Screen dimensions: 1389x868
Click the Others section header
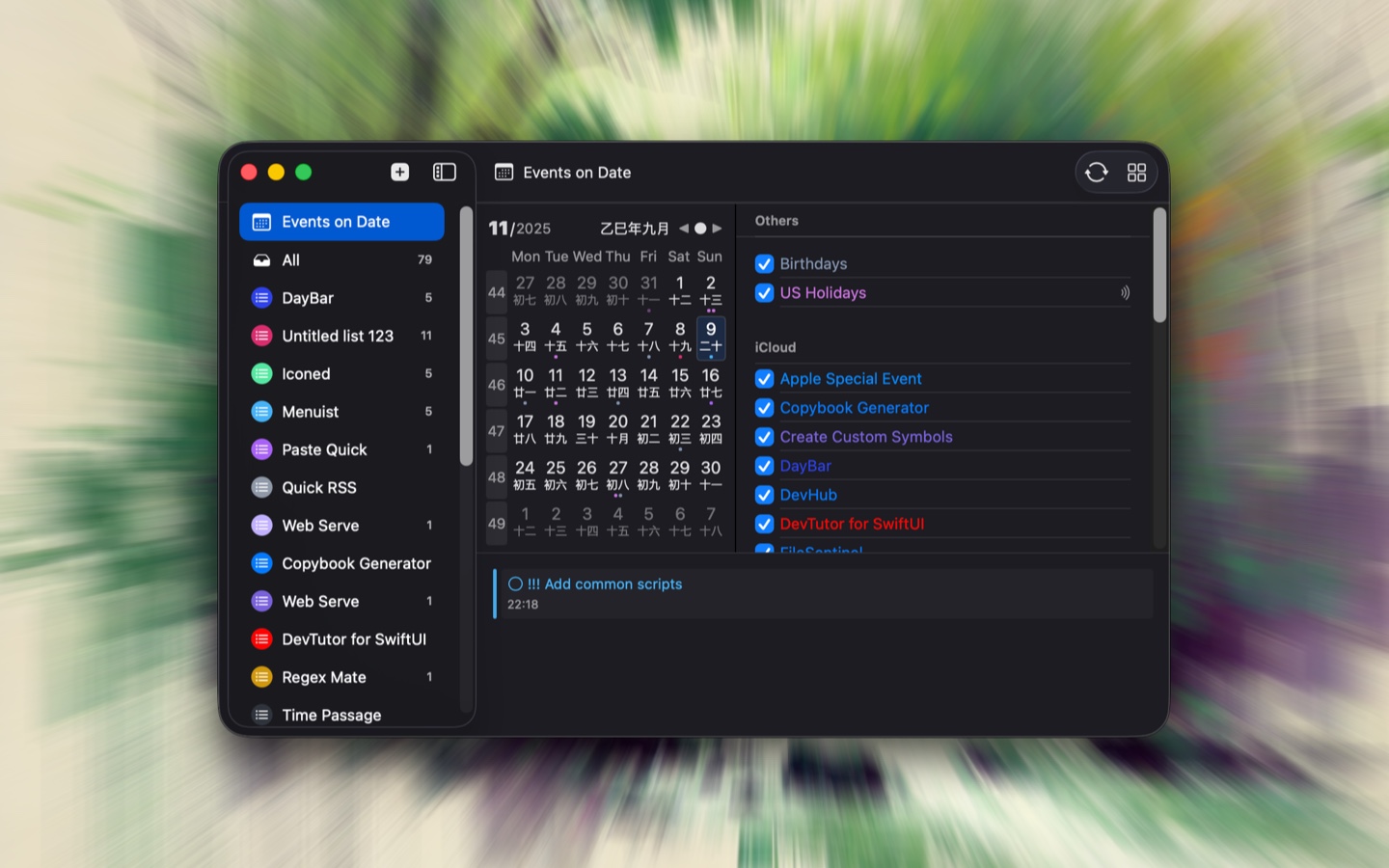click(x=776, y=221)
